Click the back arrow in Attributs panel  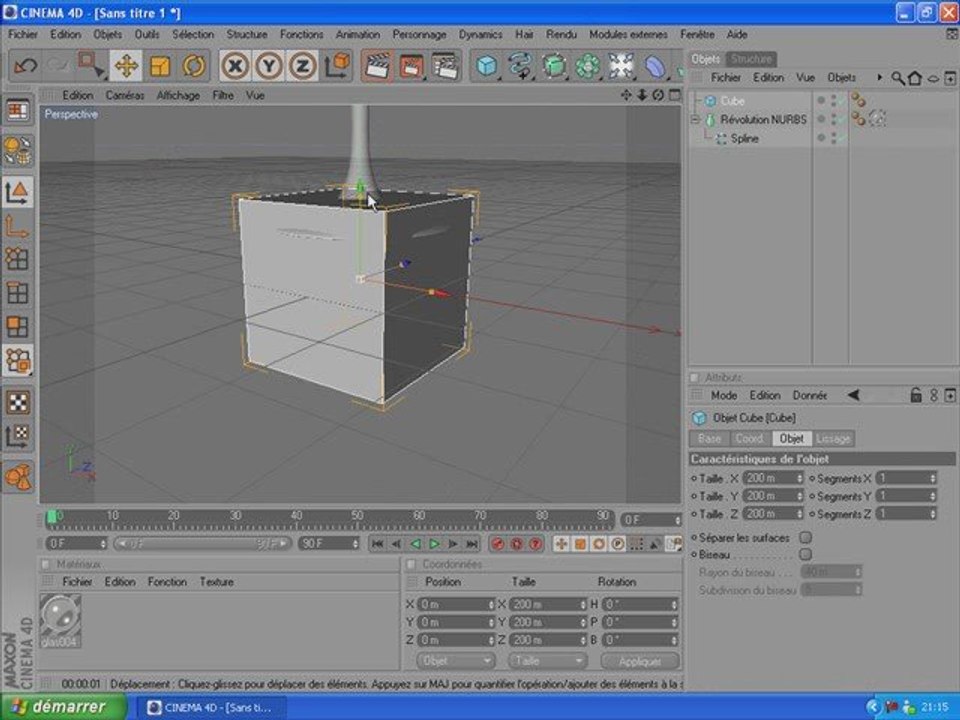pos(853,396)
